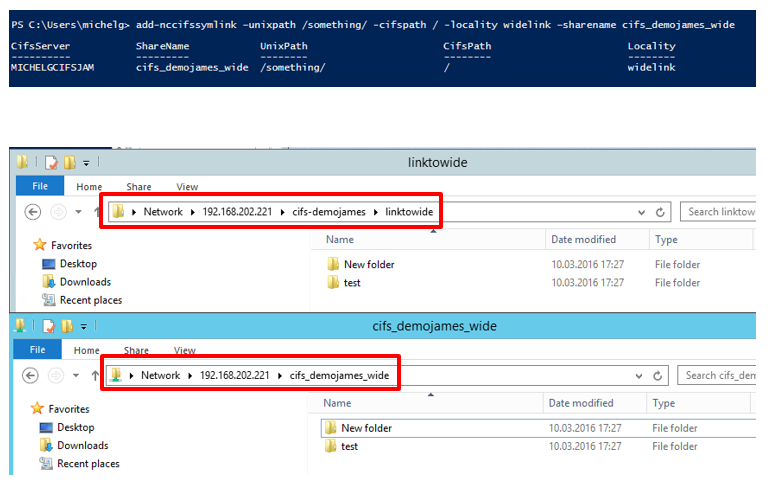Image resolution: width=776 pixels, height=483 pixels.
Task: Go forward in cifs_demojames_wide window
Action: coord(56,376)
